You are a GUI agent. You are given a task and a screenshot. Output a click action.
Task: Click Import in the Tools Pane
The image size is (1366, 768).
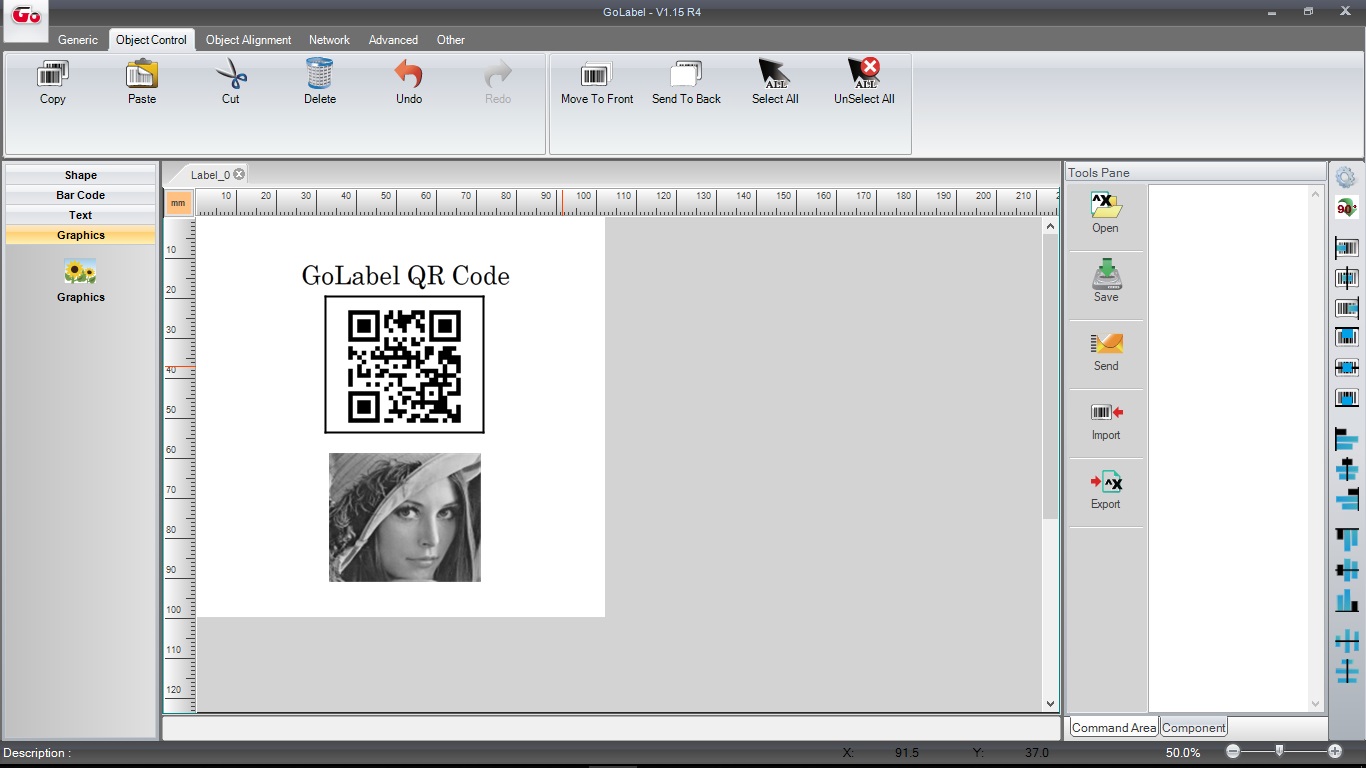(x=1105, y=421)
